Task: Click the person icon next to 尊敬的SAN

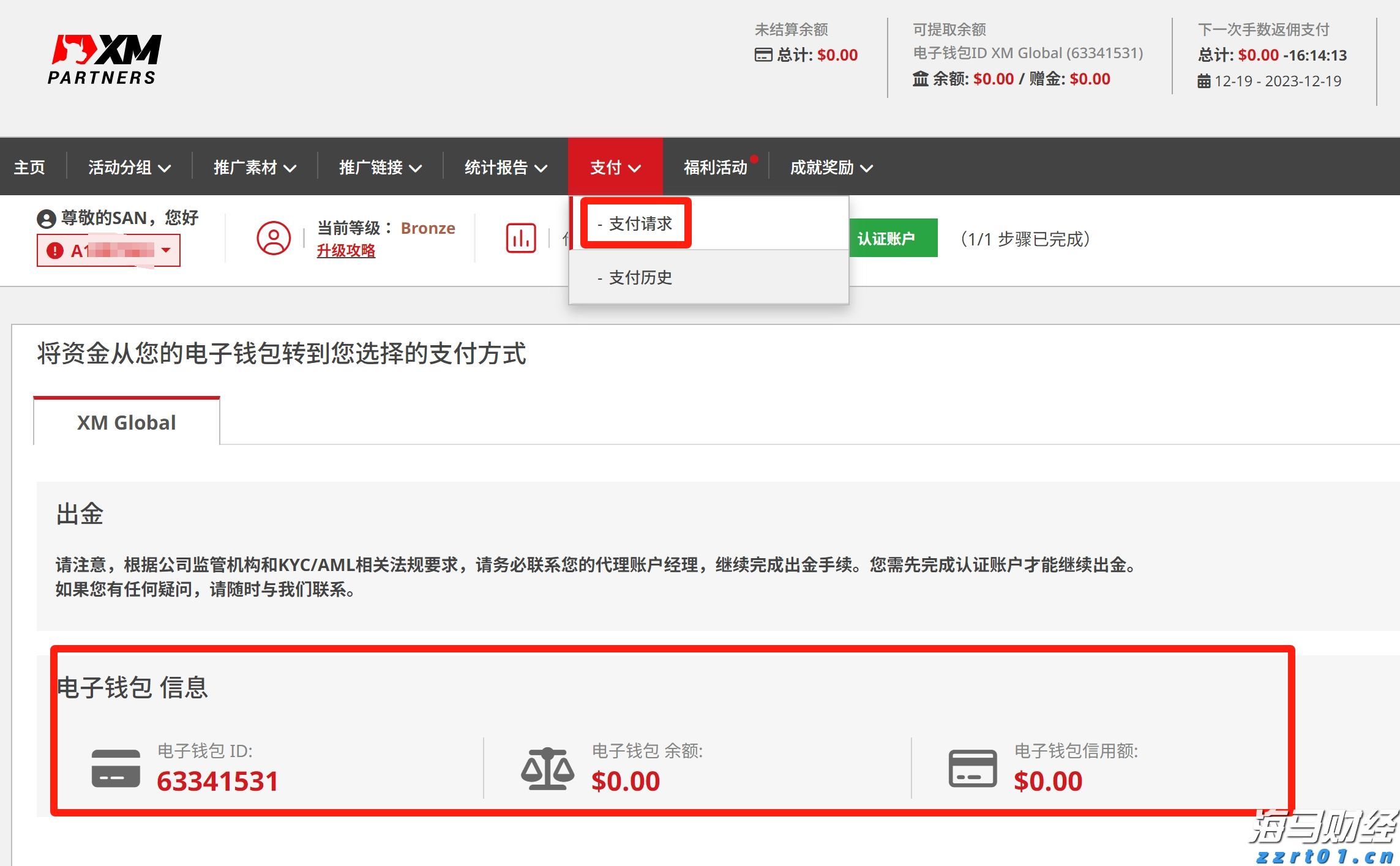Action: click(x=48, y=217)
